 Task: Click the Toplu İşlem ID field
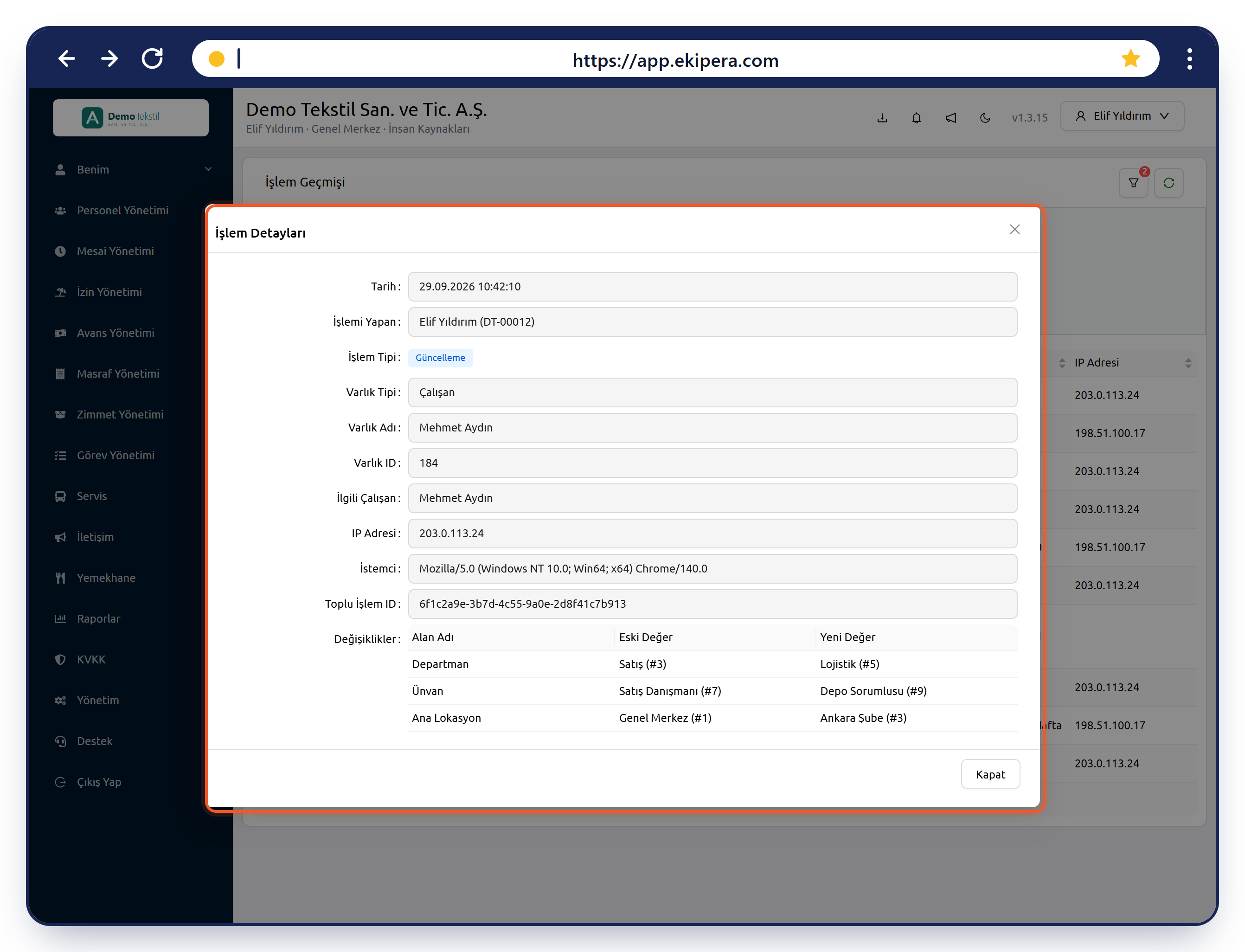click(712, 604)
